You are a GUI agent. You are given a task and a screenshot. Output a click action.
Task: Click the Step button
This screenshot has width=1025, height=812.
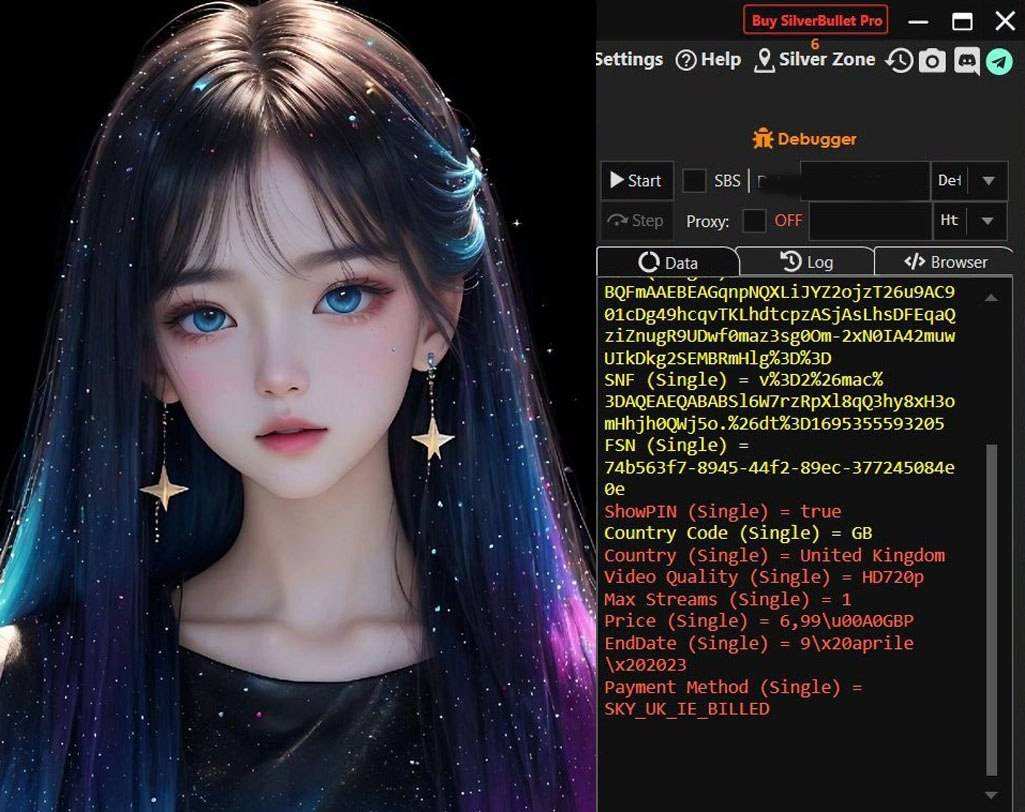637,221
